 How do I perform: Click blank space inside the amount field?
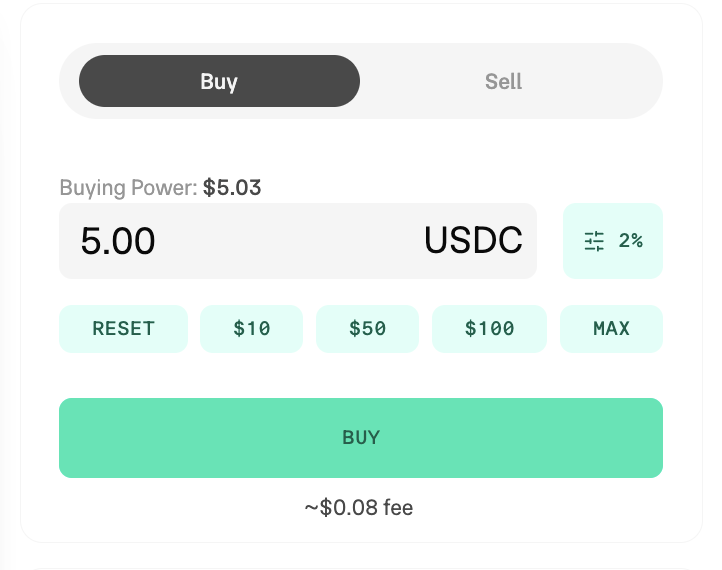(290, 241)
